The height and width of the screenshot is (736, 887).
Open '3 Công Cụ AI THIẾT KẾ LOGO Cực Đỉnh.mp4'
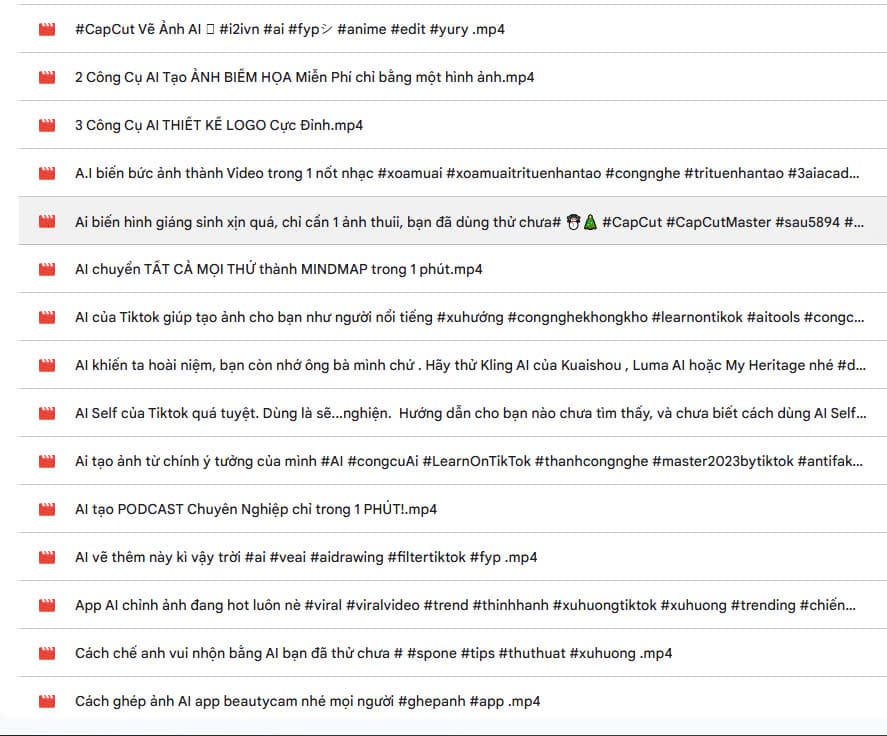pos(219,125)
